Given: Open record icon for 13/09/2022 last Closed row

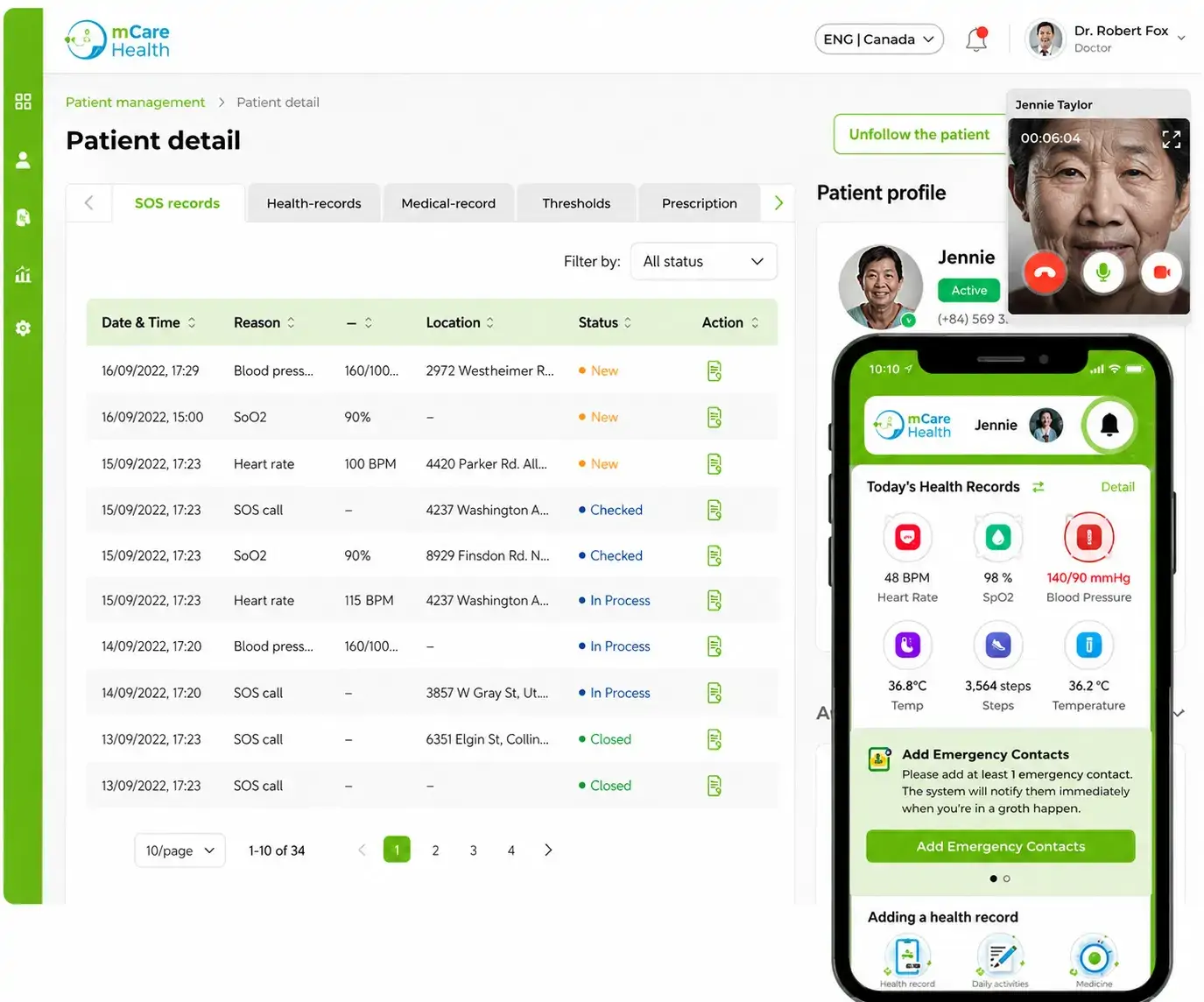Looking at the screenshot, I should pyautogui.click(x=715, y=786).
